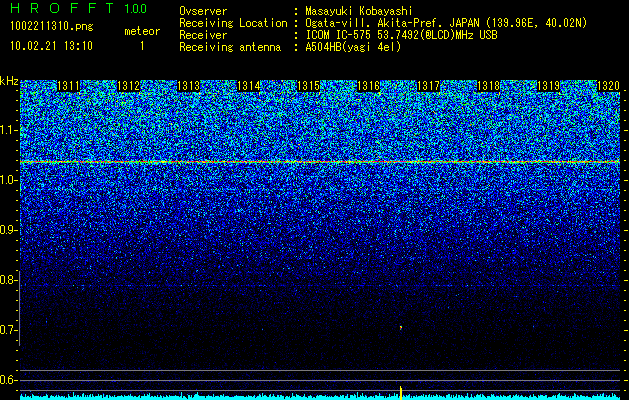Click the observer name Masayuki Kobayashi
Image resolution: width=629 pixels, height=400 pixels.
[359, 11]
